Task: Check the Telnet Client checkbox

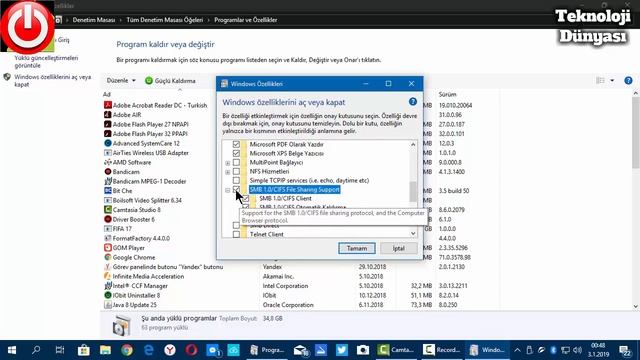Action: click(x=236, y=234)
